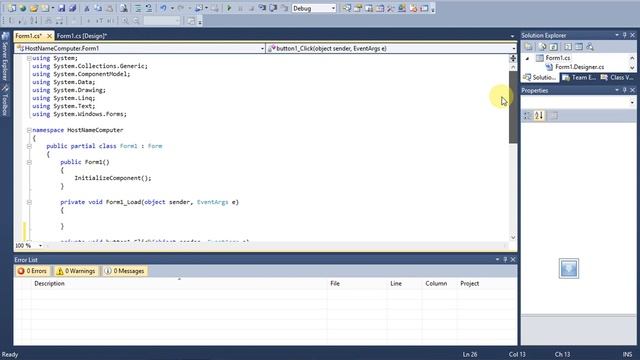Screen dimensions: 640x360
Task: Click the Redo toolbar icon
Action: coord(181,8)
